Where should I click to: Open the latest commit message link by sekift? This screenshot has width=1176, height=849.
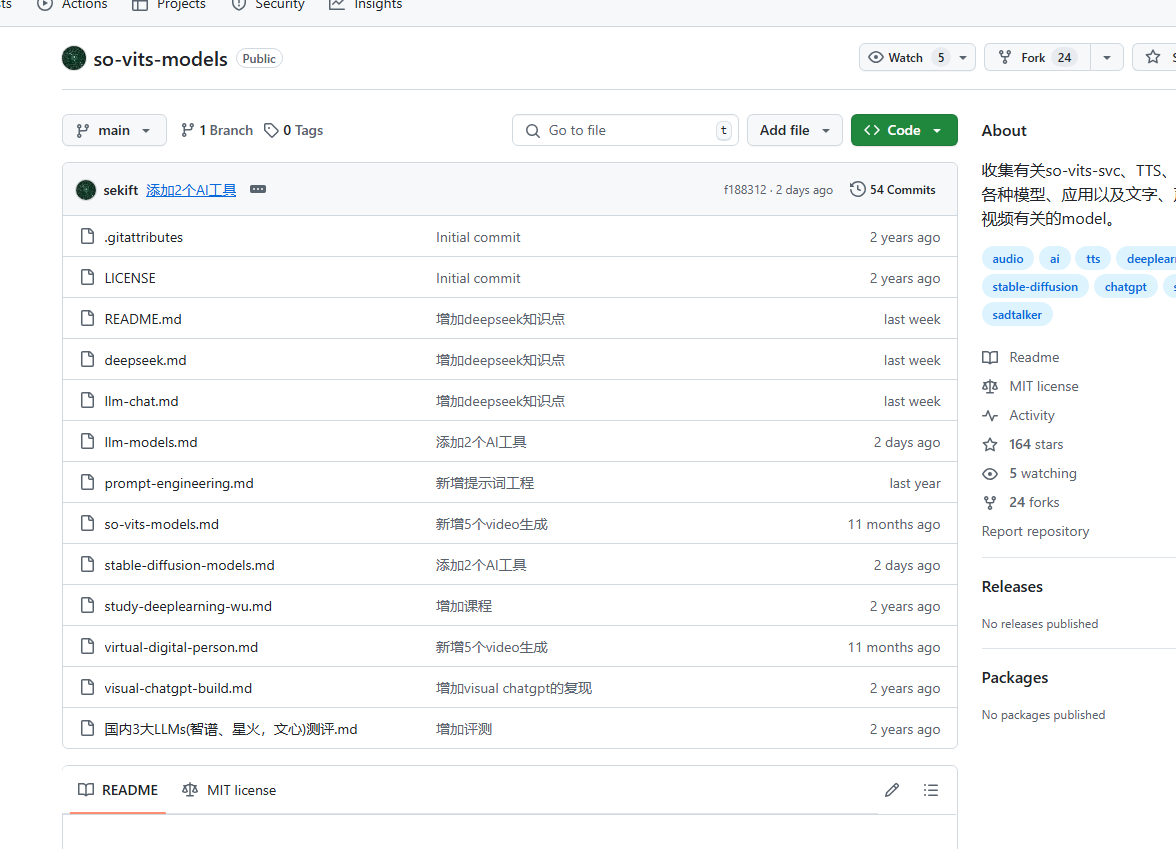(191, 190)
